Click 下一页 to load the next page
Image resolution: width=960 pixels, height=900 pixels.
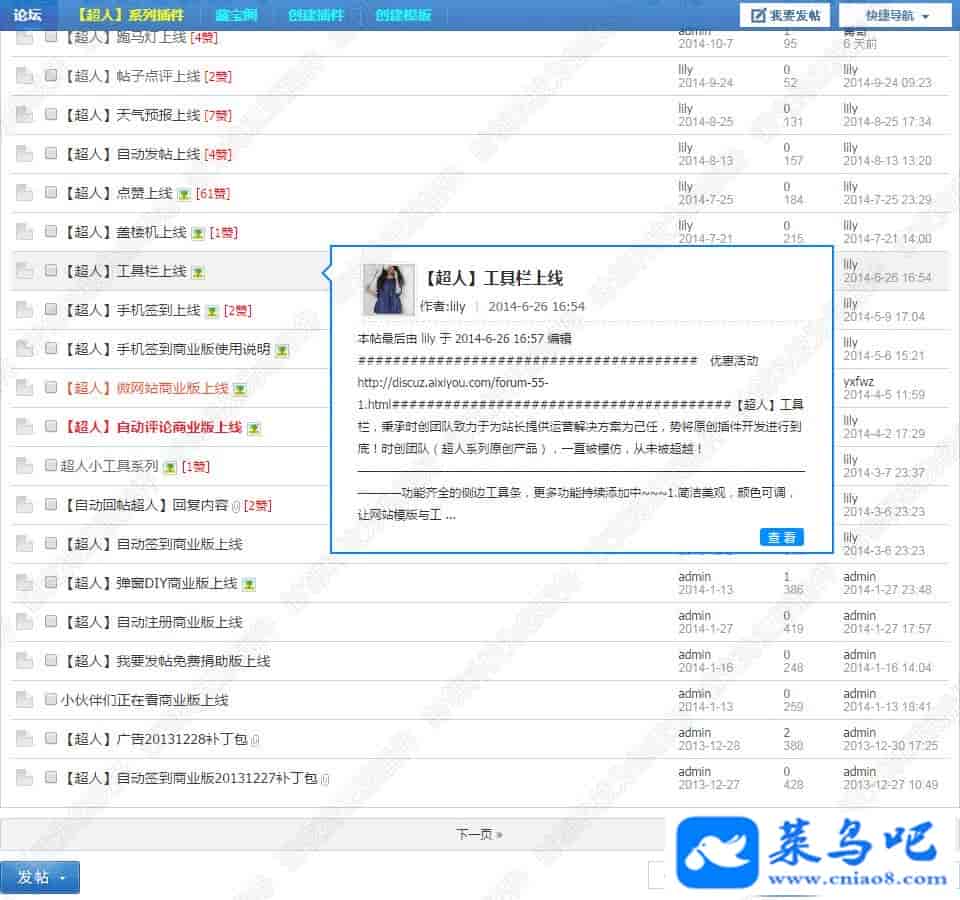(479, 833)
